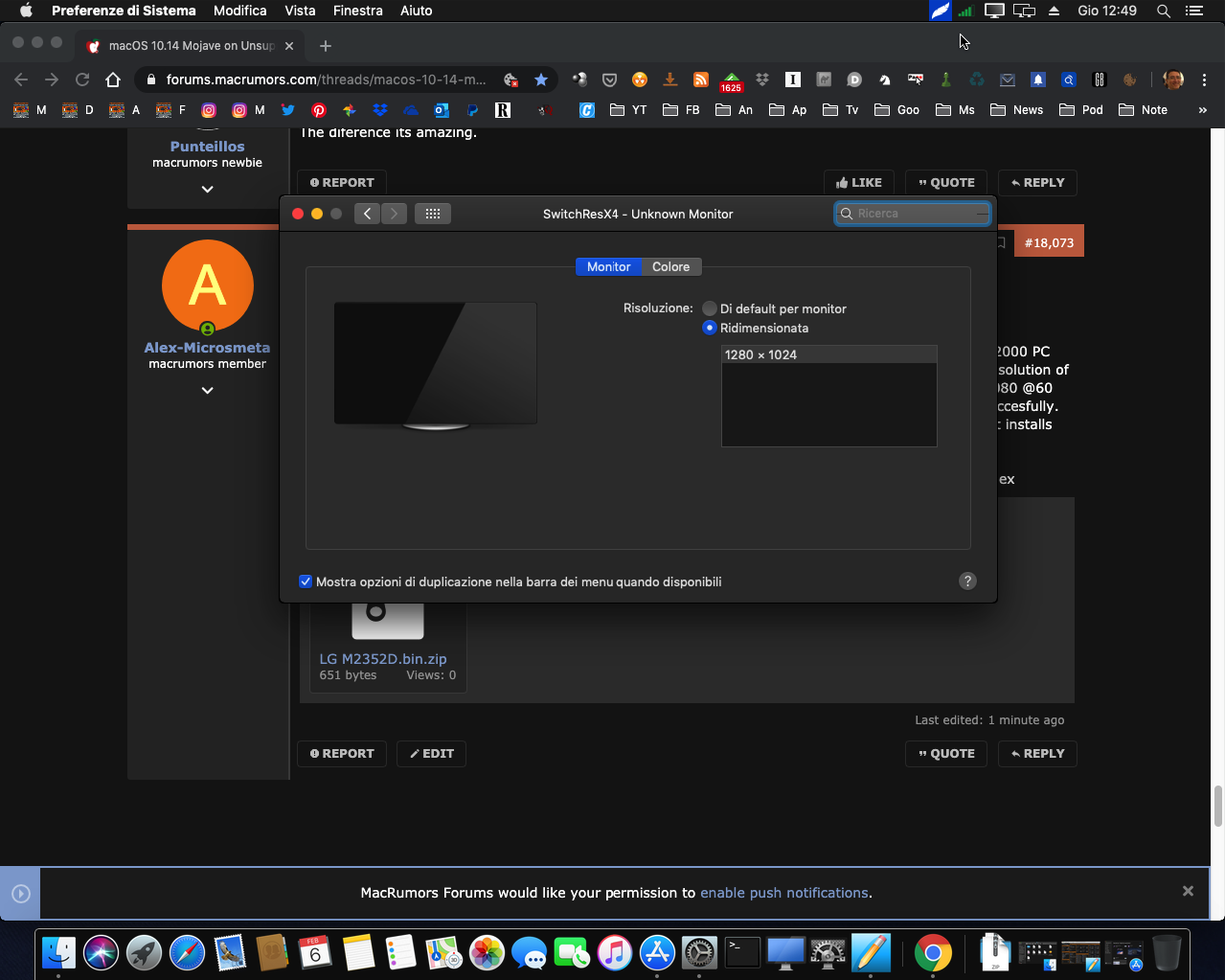Click the Chrome address bar URL
Screen dimensions: 1225x980
click(326, 80)
